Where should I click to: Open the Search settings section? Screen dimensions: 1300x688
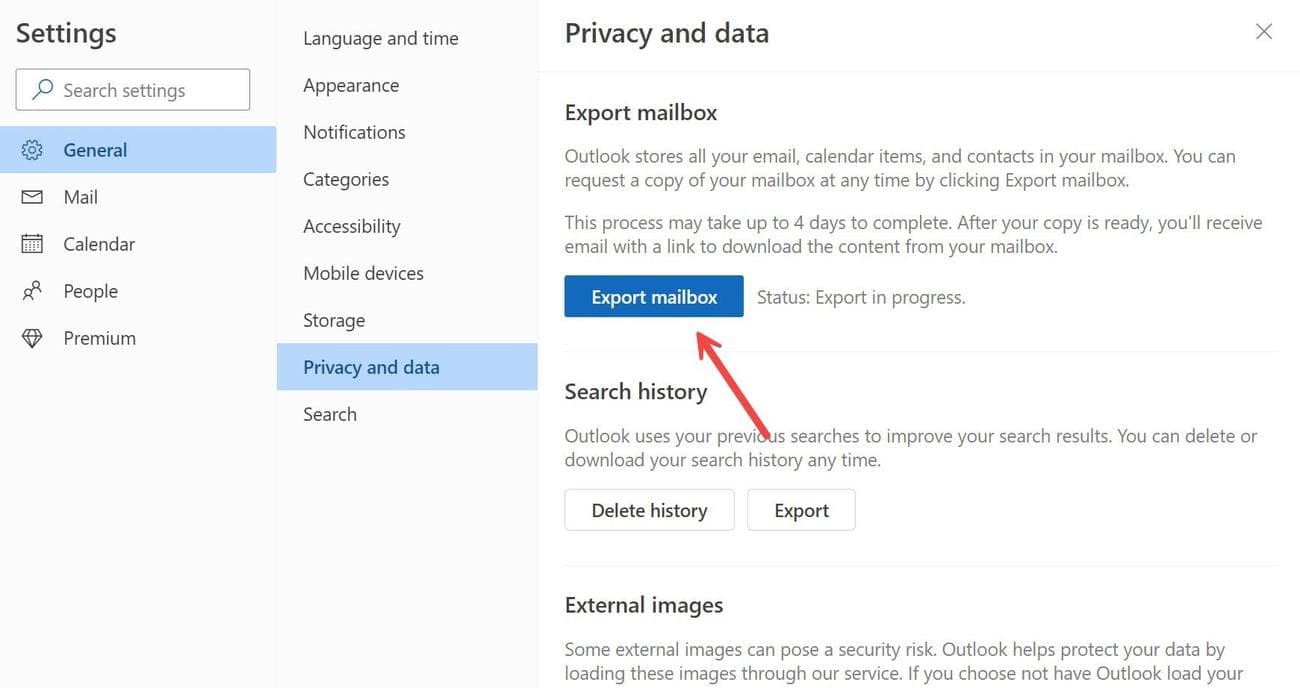(329, 413)
